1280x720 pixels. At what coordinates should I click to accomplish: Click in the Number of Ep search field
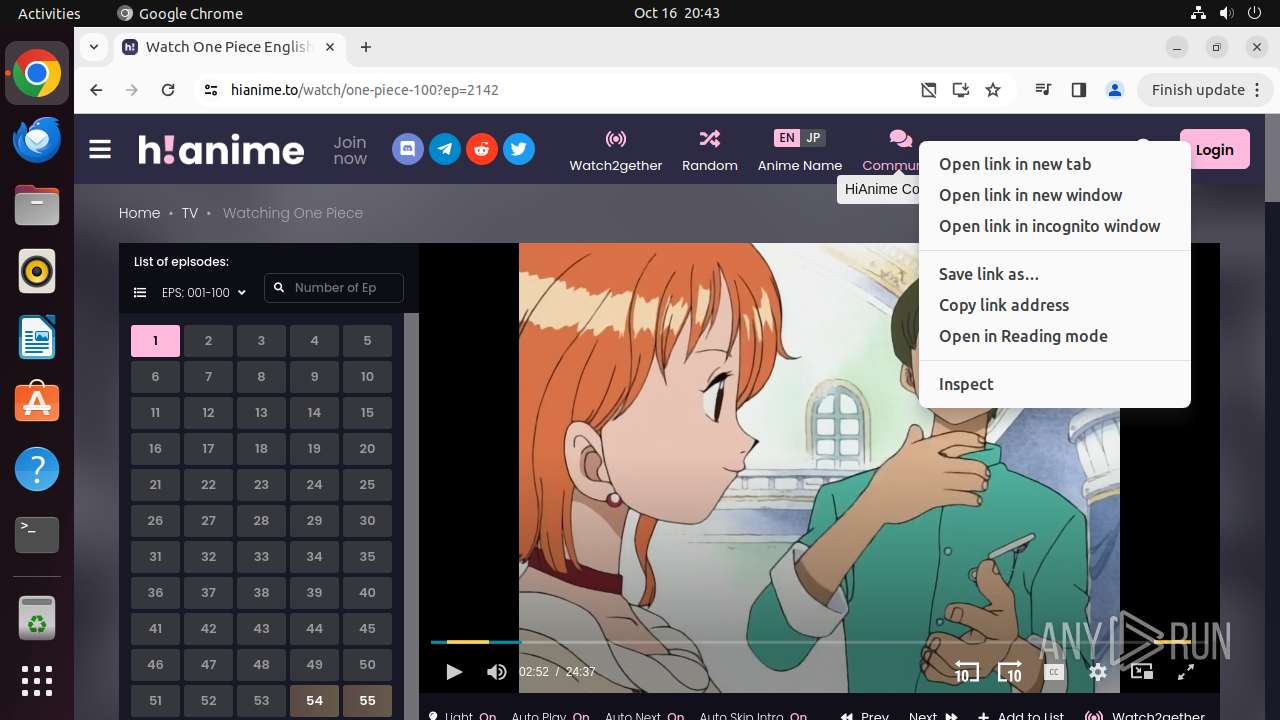tap(334, 288)
